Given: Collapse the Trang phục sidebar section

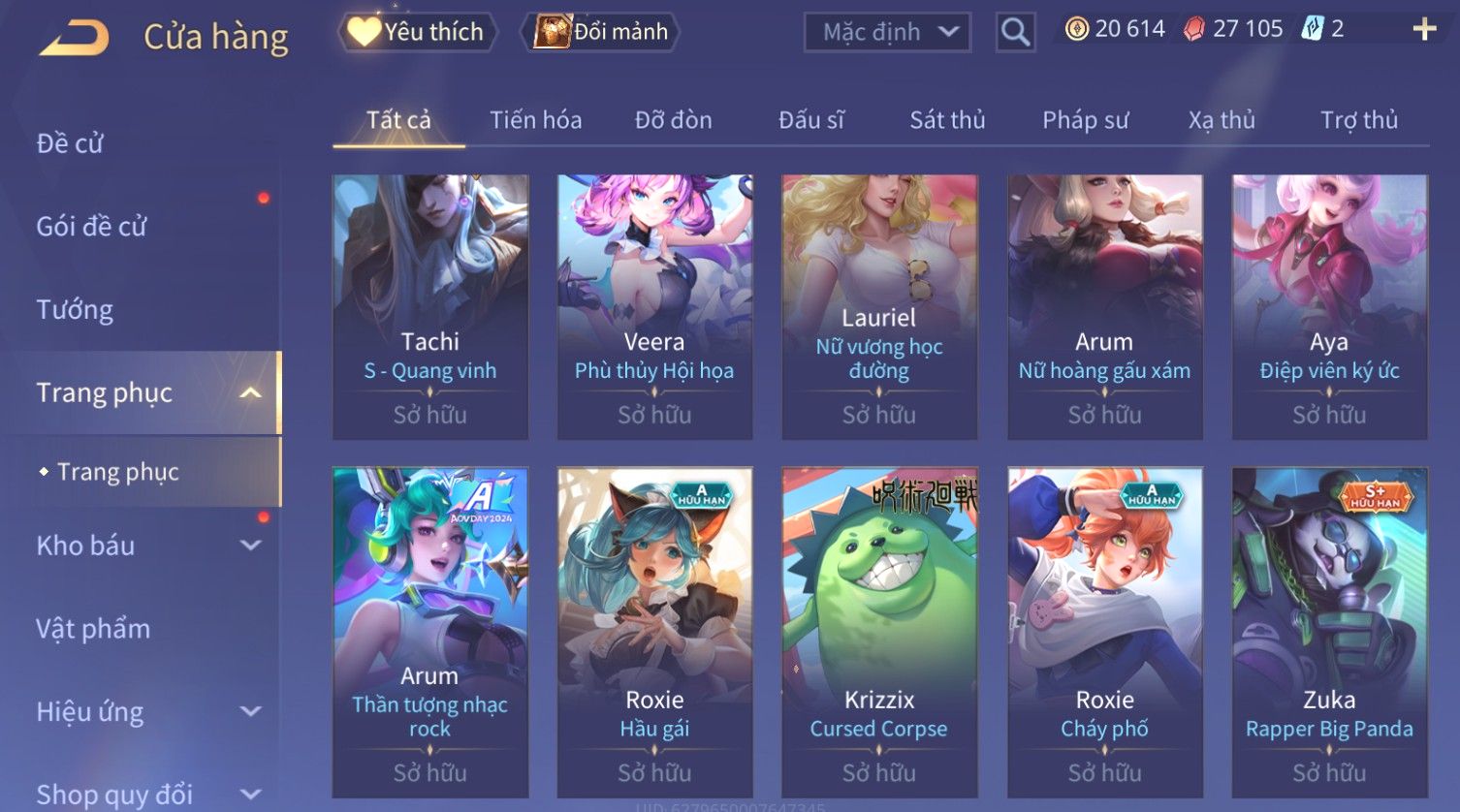Looking at the screenshot, I should click(250, 392).
